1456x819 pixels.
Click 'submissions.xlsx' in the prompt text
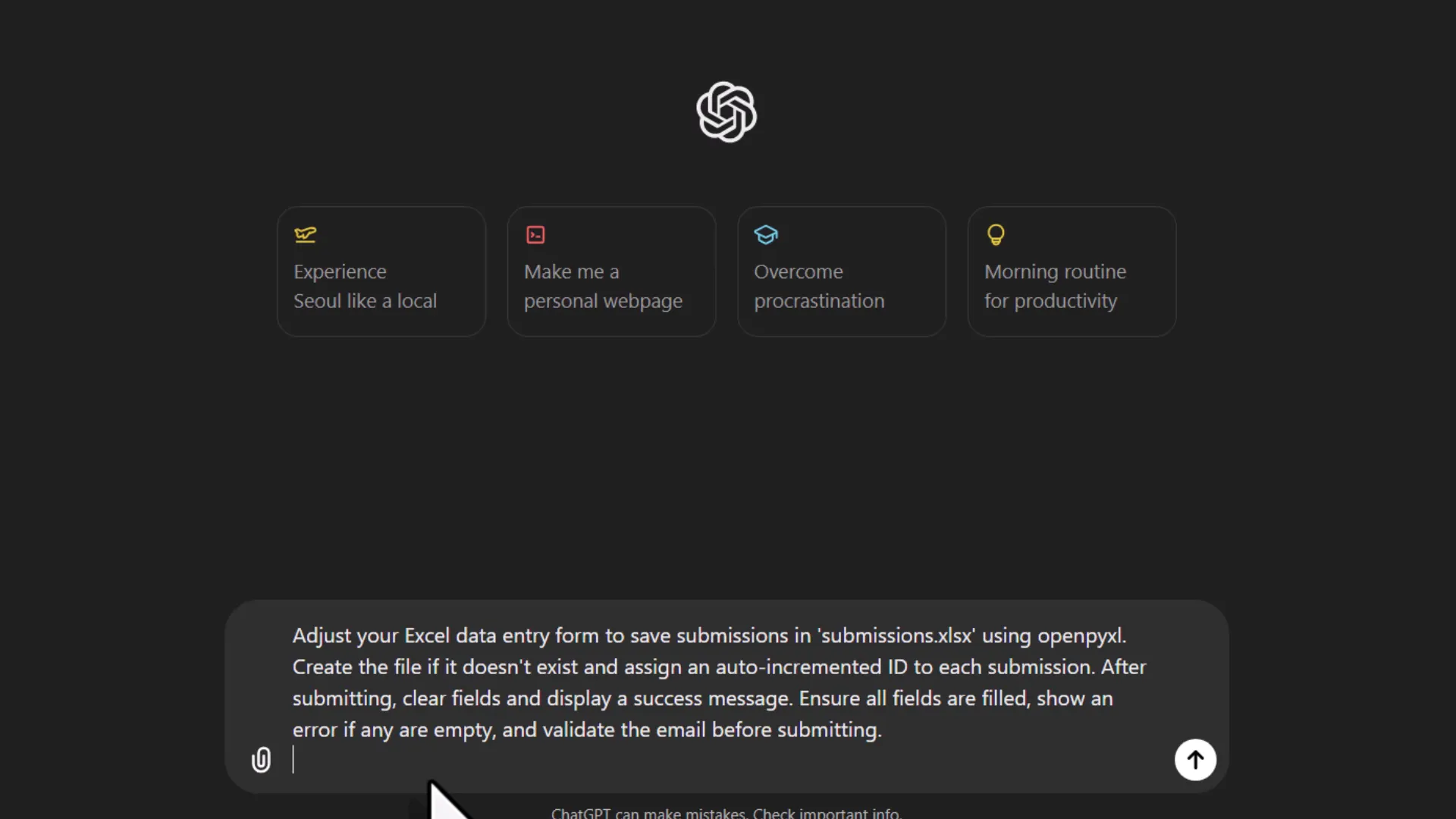(896, 635)
